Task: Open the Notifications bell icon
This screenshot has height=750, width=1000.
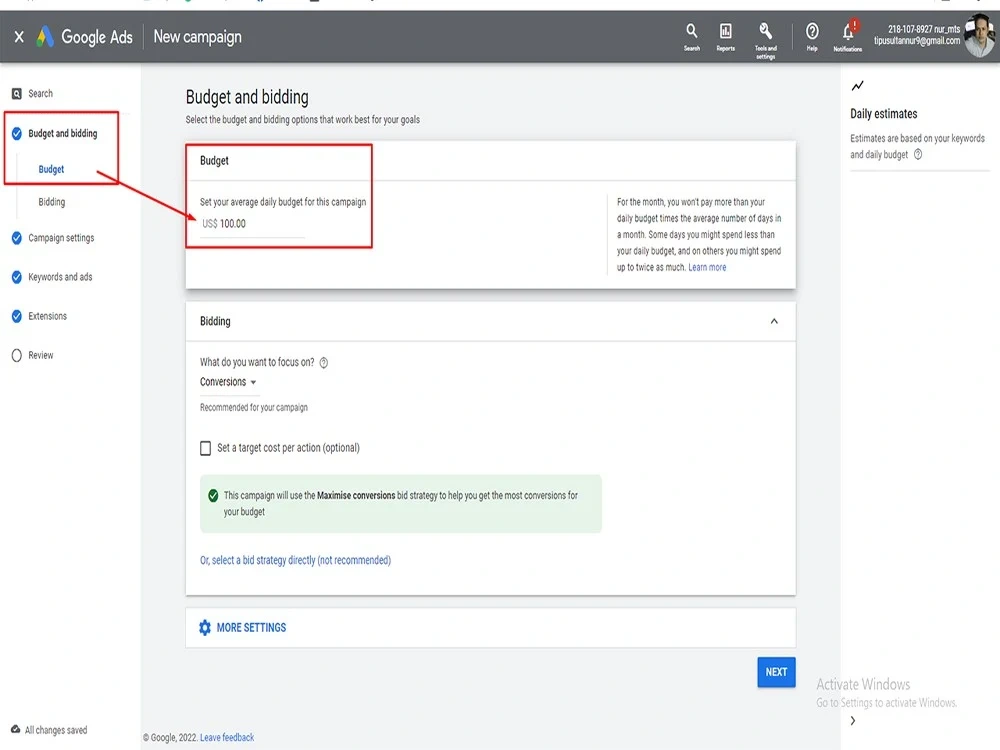Action: pos(848,36)
